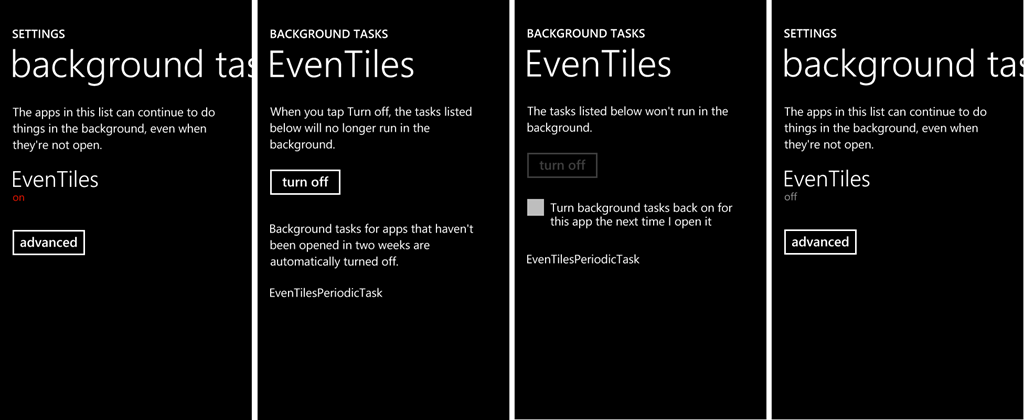The image size is (1024, 420).
Task: Click EvenTiles title above "won't run" message
Action: coord(598,64)
